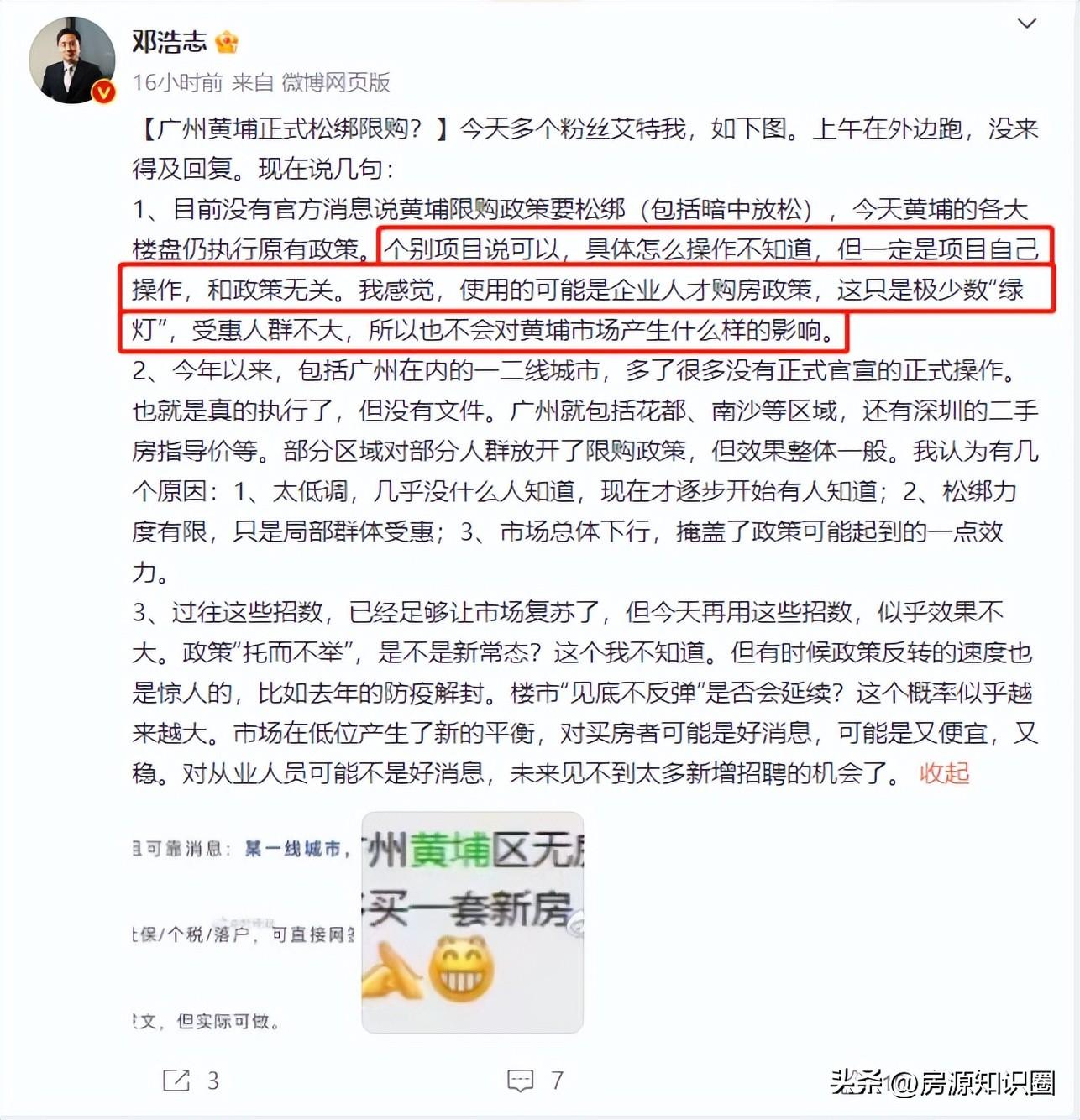Click the grinning emoji in the 黄埔区 image
The width and height of the screenshot is (1080, 1120).
[x=461, y=967]
